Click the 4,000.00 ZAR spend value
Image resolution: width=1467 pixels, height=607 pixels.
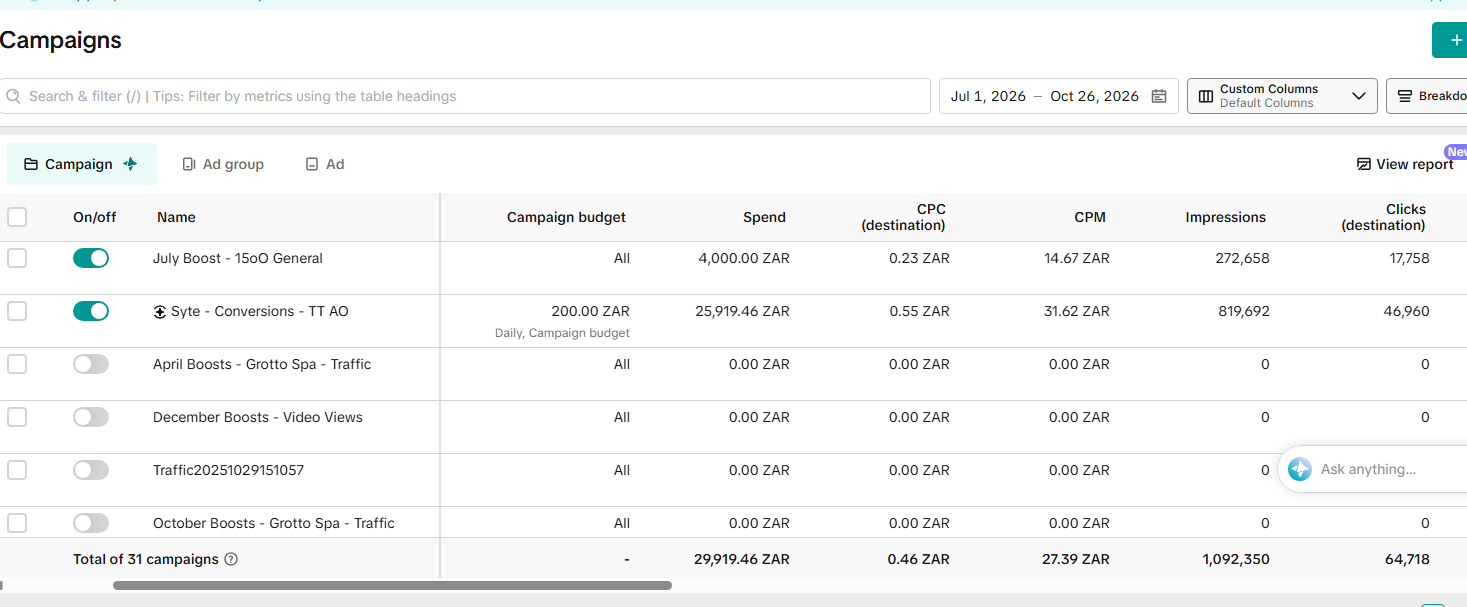point(744,258)
